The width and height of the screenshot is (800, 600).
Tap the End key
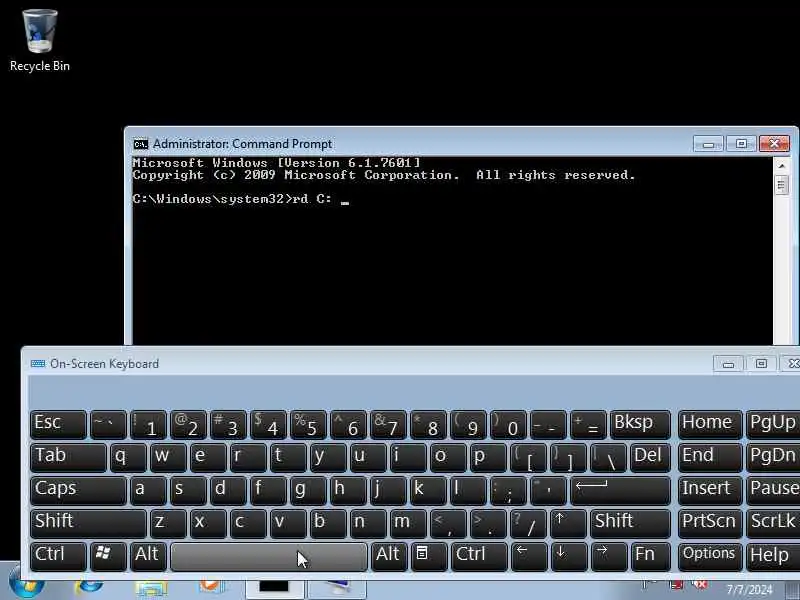710,458
